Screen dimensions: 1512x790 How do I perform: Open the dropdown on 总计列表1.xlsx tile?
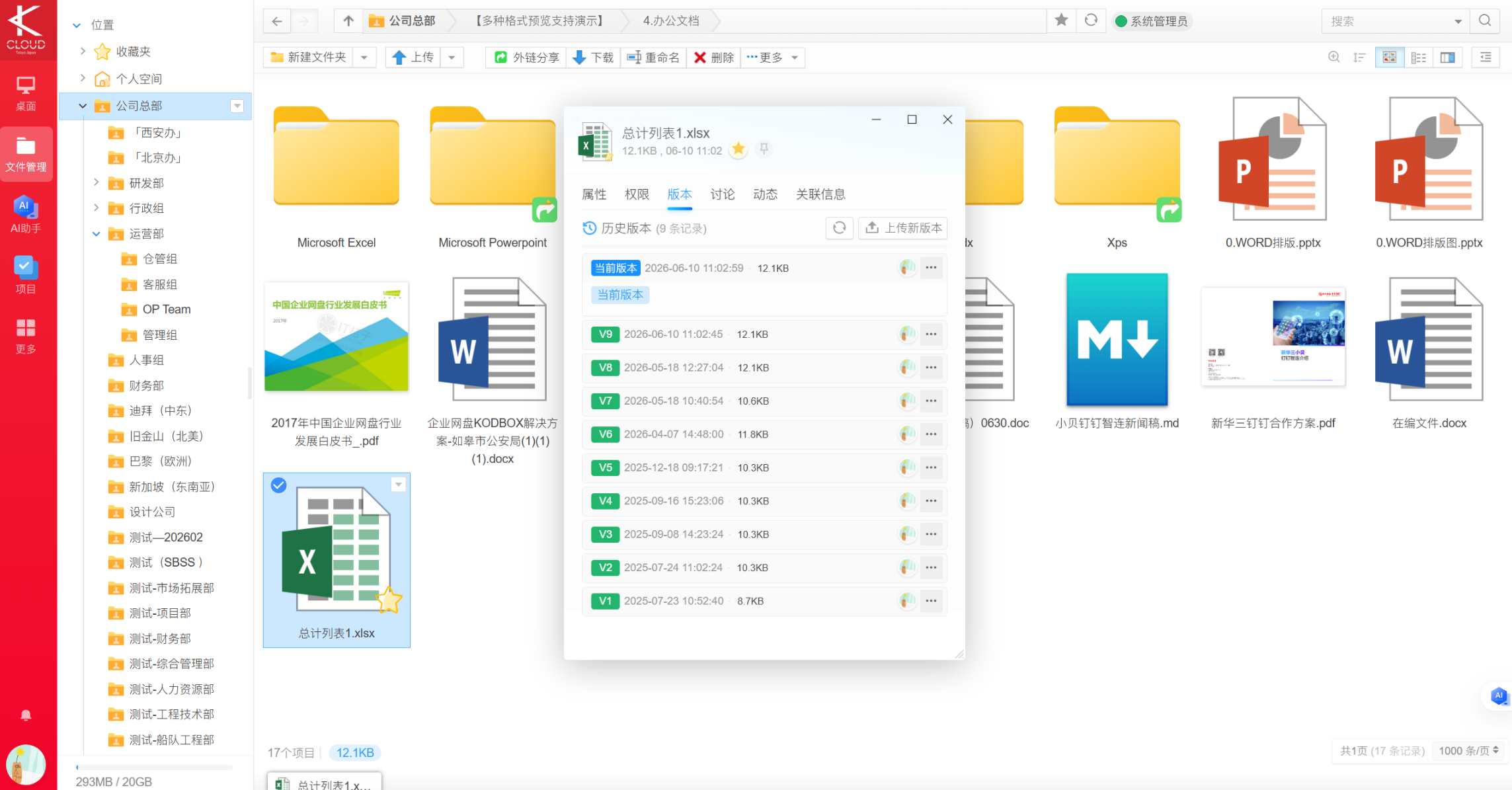[x=399, y=485]
